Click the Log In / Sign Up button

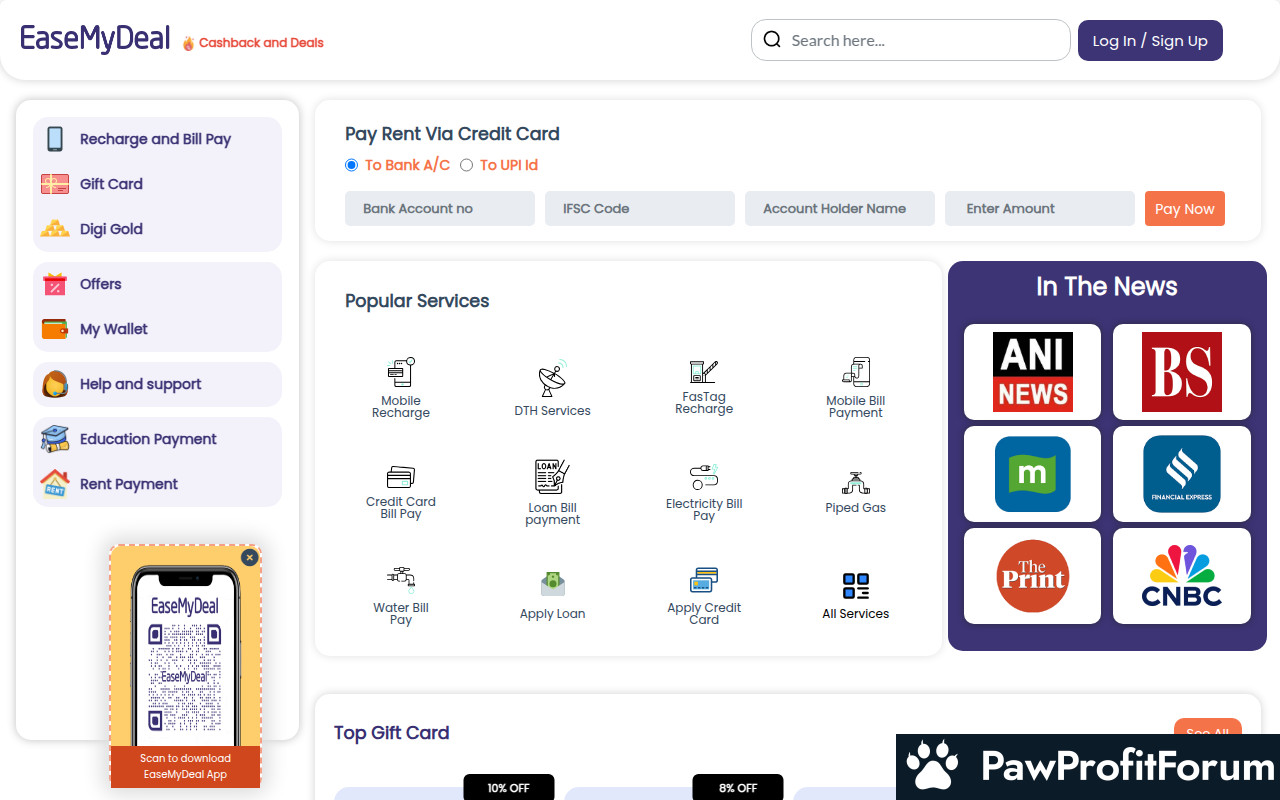point(1150,41)
